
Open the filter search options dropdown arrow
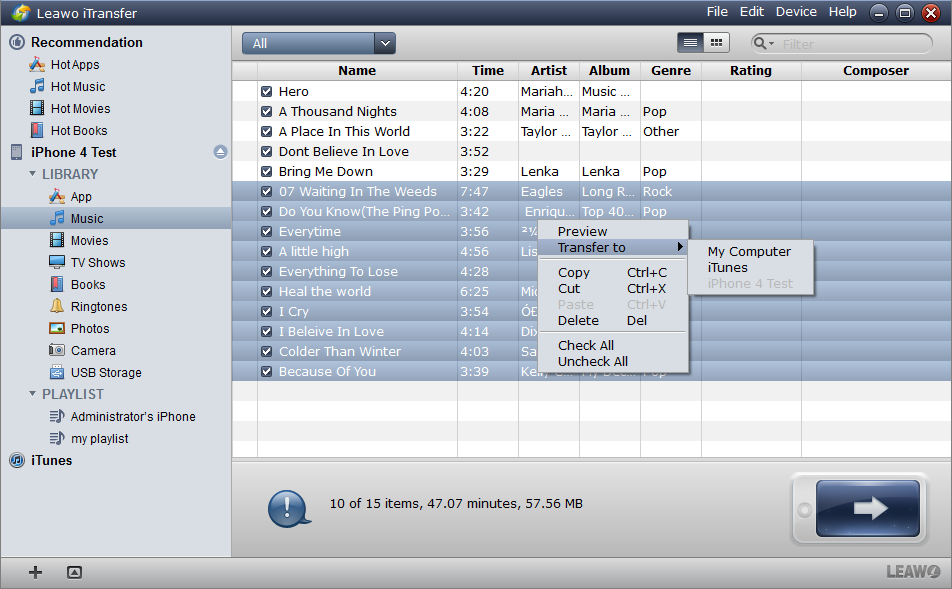click(x=772, y=44)
